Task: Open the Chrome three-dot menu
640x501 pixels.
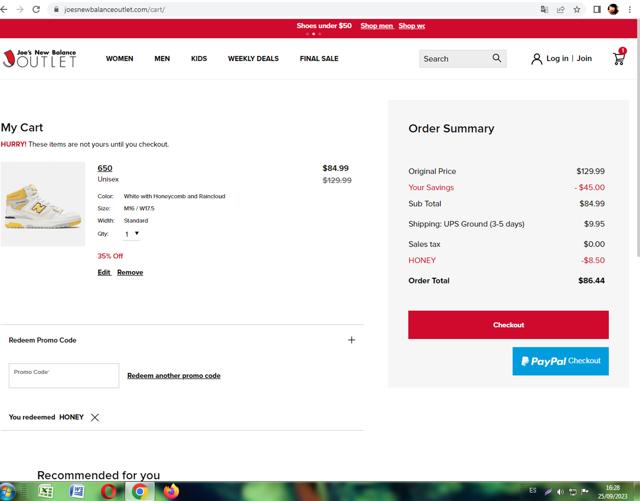Action: click(x=630, y=9)
